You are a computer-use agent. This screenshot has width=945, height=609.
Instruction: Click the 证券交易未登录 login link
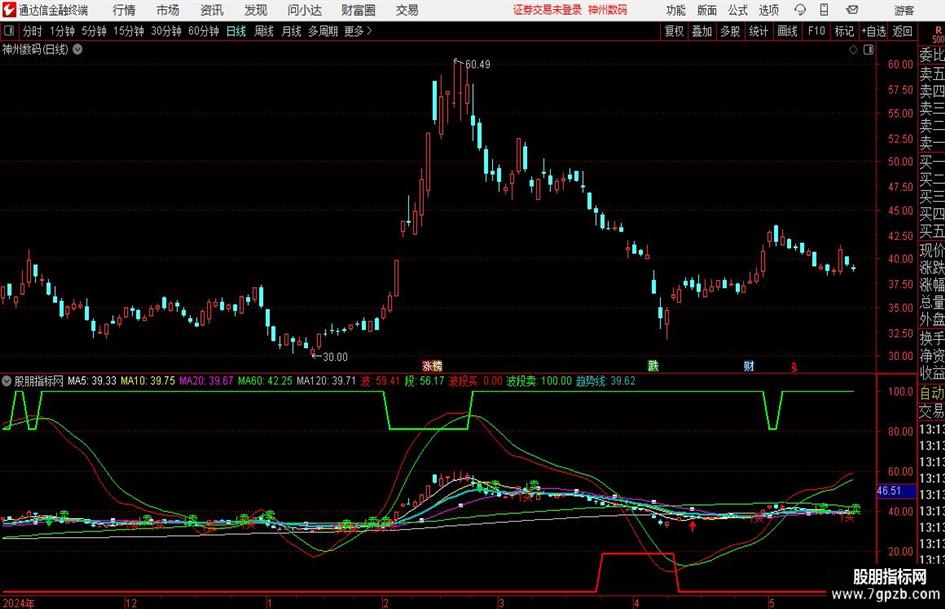(x=547, y=10)
